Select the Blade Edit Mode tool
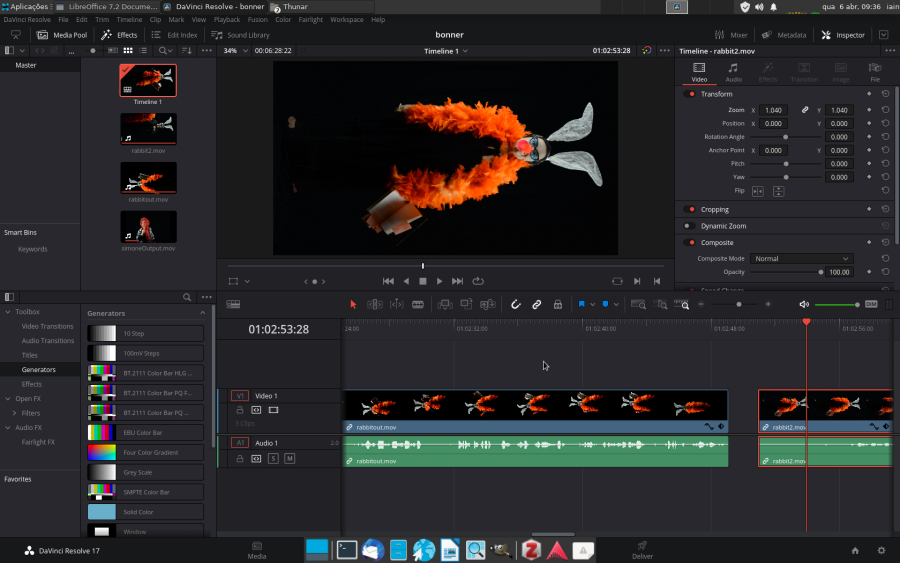The image size is (900, 563). [418, 304]
